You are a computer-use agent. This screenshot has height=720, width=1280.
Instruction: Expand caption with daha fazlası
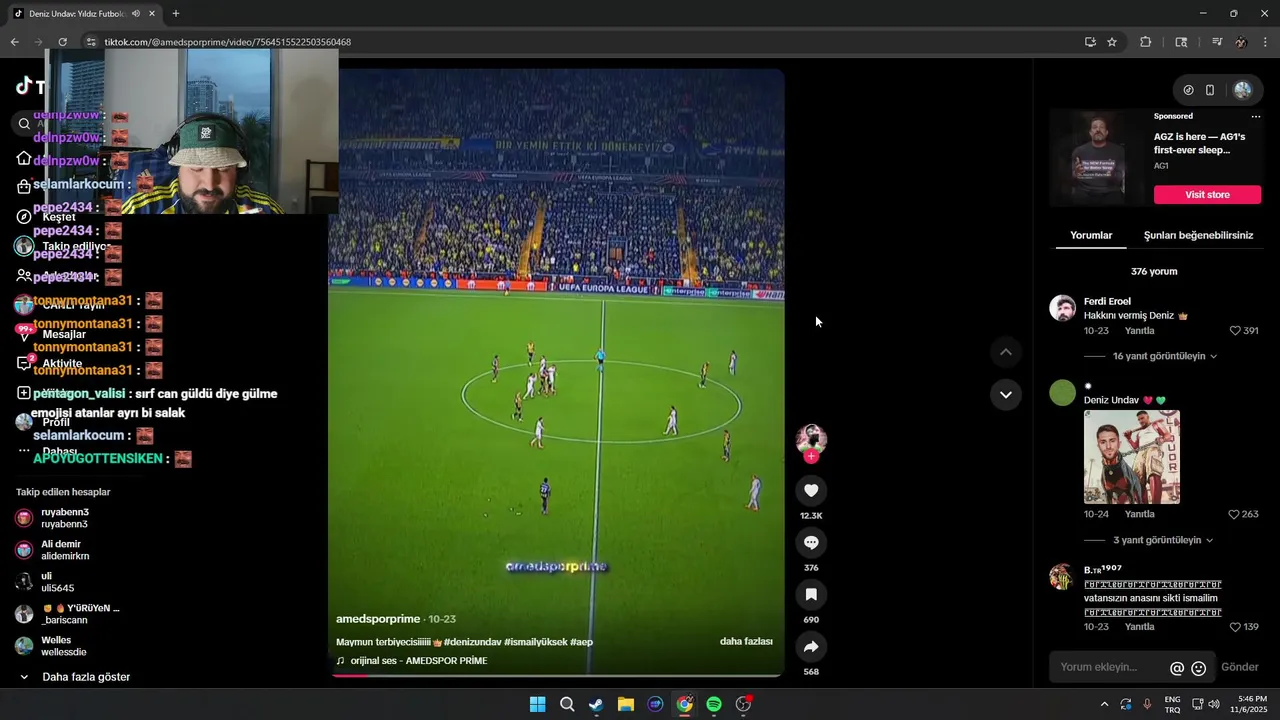[746, 642]
